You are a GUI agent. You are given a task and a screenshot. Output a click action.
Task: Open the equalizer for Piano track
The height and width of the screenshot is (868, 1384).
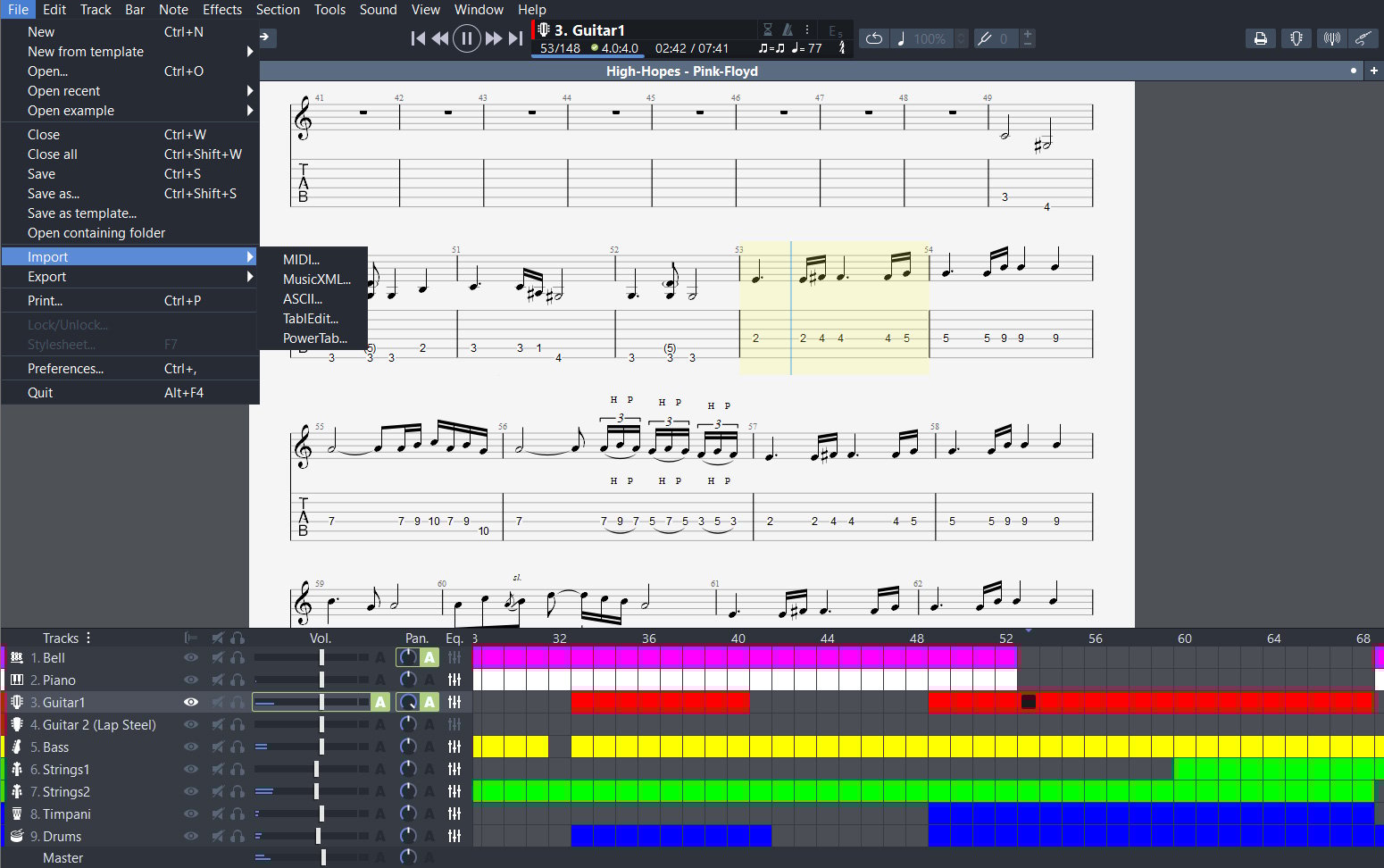point(454,680)
